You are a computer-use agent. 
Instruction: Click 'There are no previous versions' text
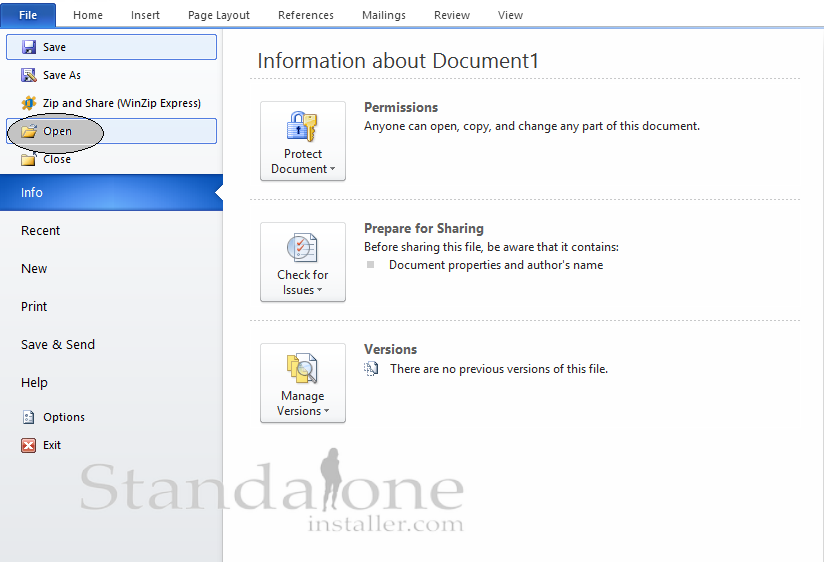[x=499, y=369]
